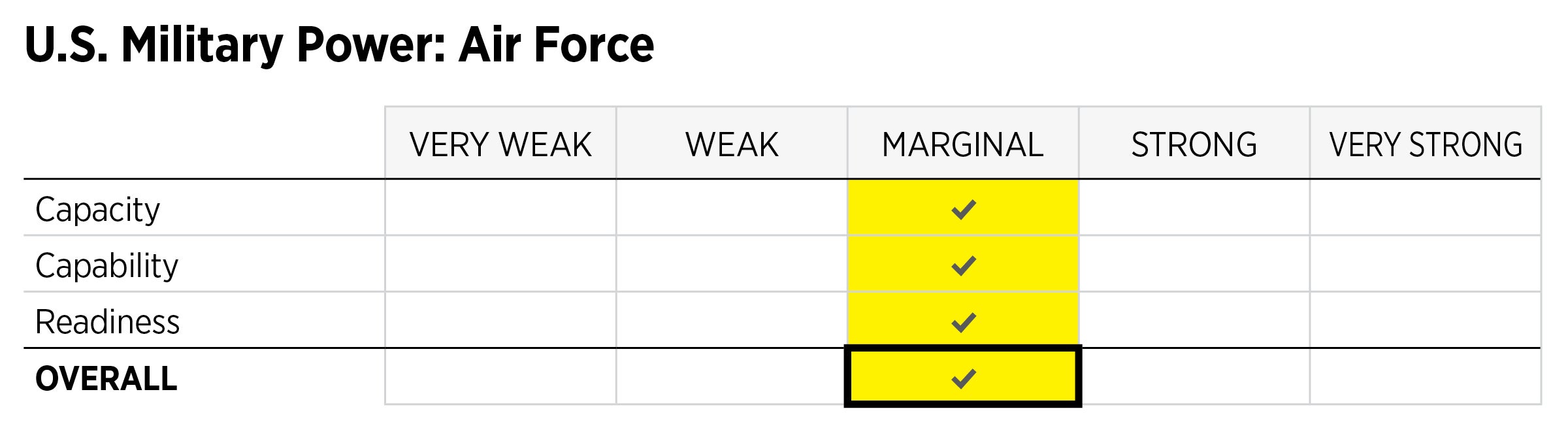The height and width of the screenshot is (428, 1568).
Task: Click the empty Readiness cell under WEAK
Action: click(x=732, y=320)
